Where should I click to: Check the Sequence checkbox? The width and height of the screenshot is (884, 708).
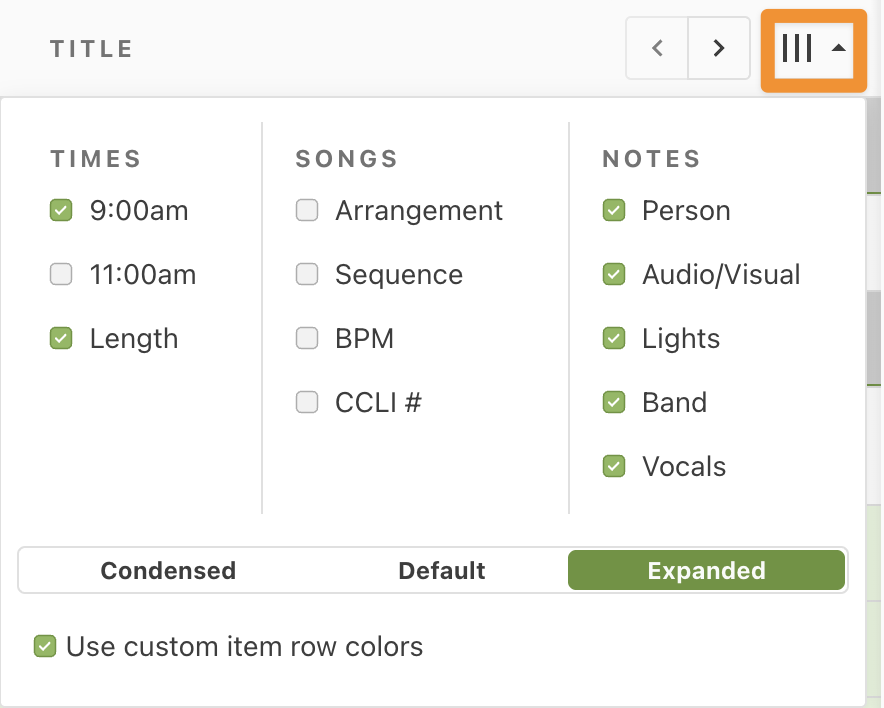pyautogui.click(x=307, y=275)
